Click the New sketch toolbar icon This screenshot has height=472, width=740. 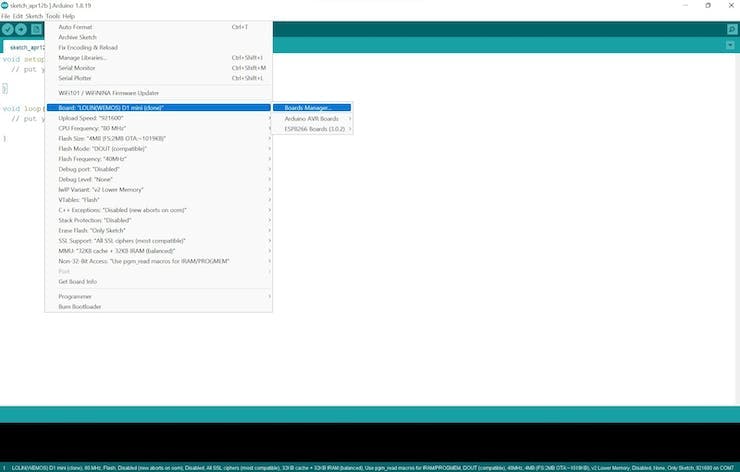(36, 29)
